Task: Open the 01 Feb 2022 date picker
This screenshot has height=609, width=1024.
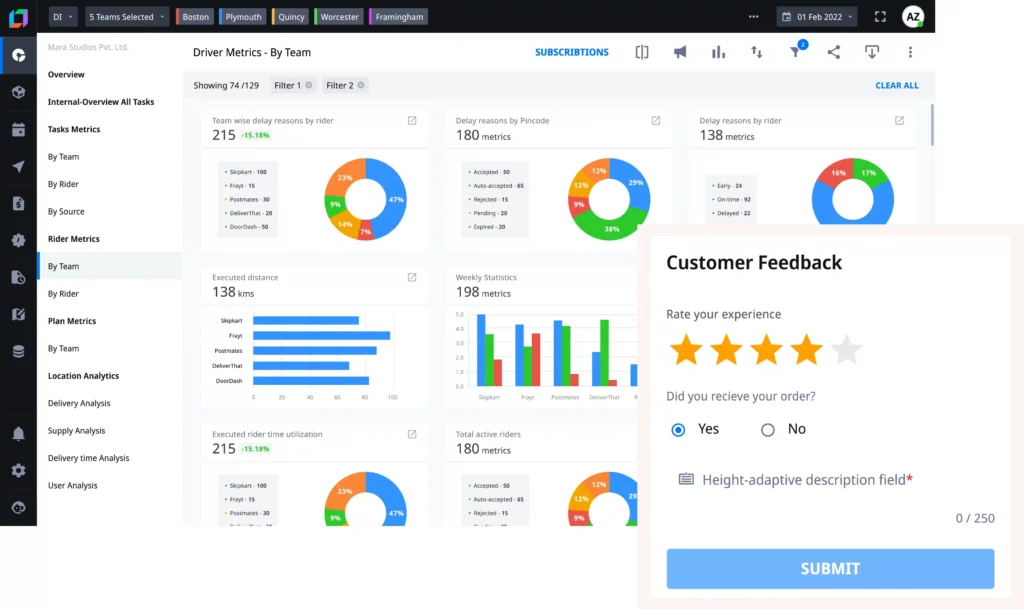Action: click(818, 17)
